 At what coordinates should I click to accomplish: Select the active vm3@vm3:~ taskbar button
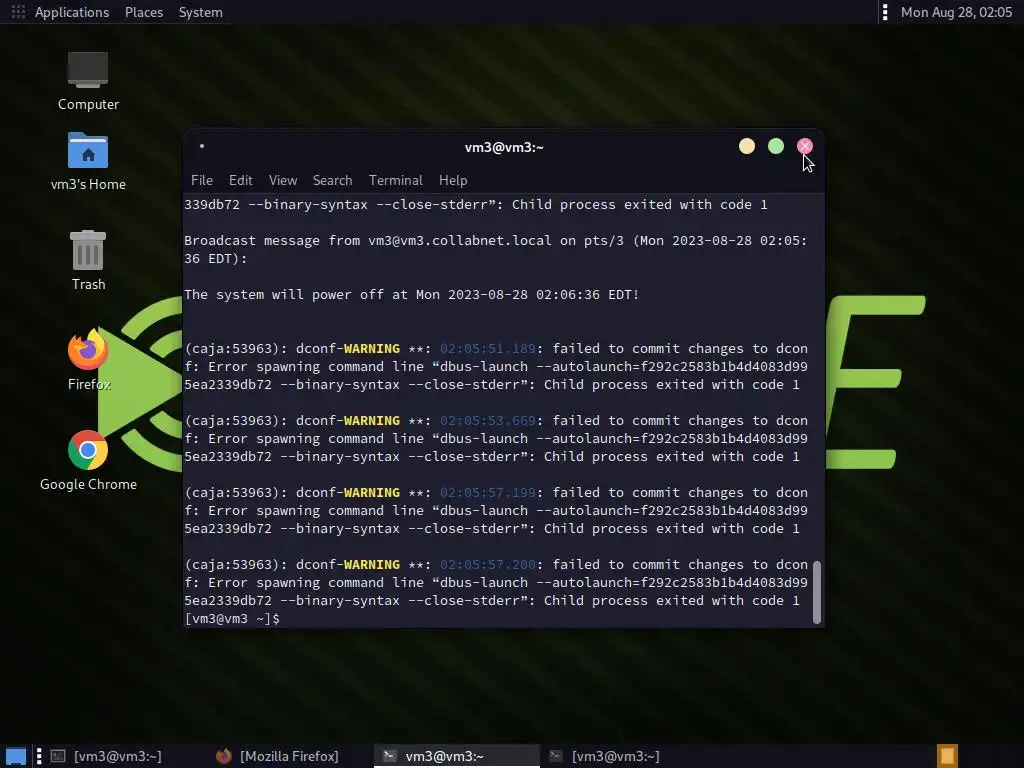[456, 756]
